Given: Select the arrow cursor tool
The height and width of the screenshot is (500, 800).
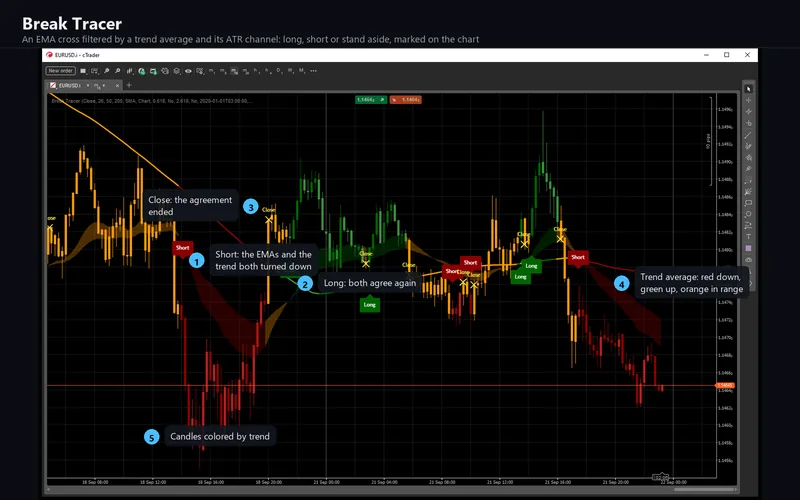Looking at the screenshot, I should coord(748,89).
